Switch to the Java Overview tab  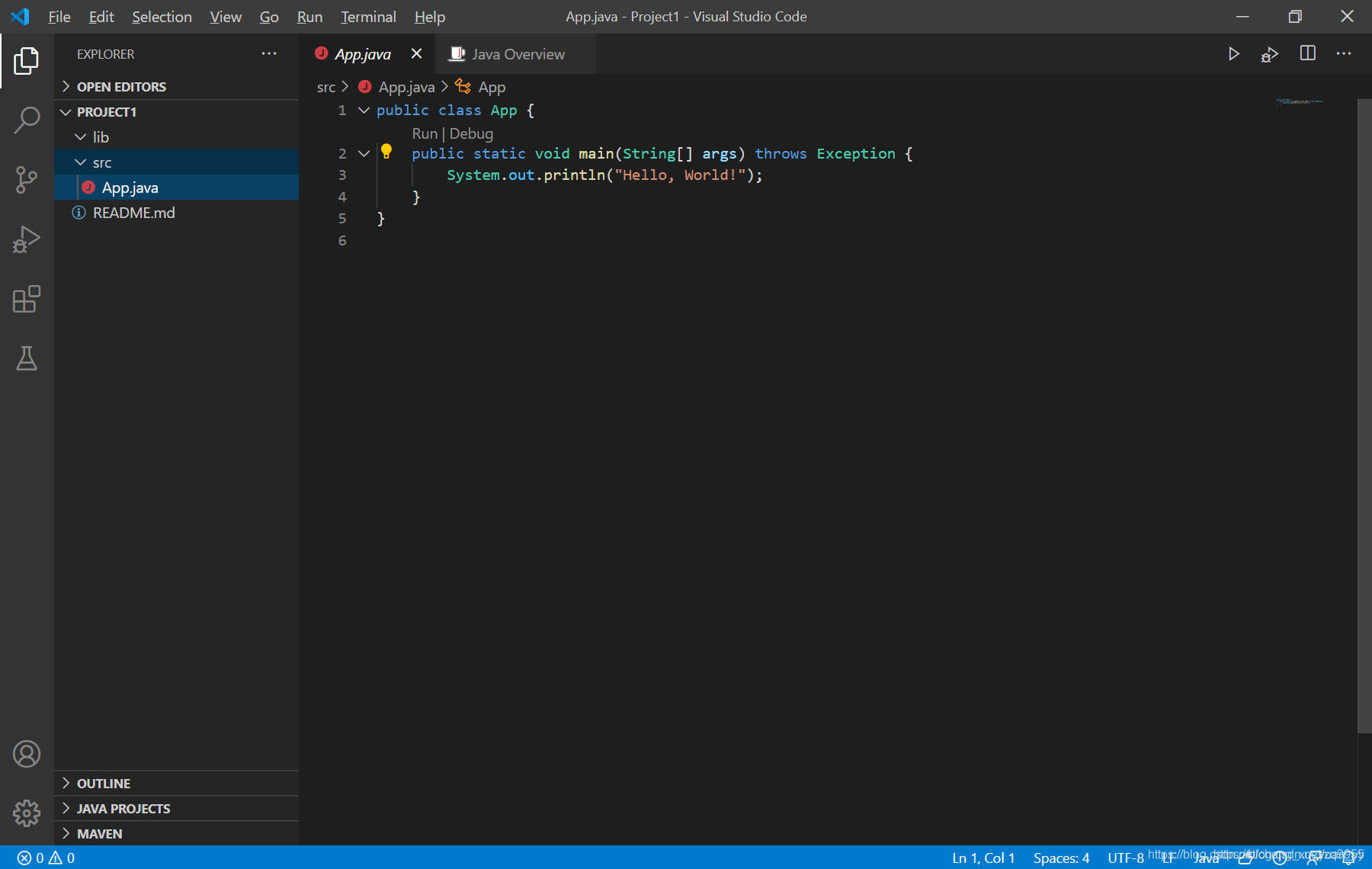click(x=516, y=54)
